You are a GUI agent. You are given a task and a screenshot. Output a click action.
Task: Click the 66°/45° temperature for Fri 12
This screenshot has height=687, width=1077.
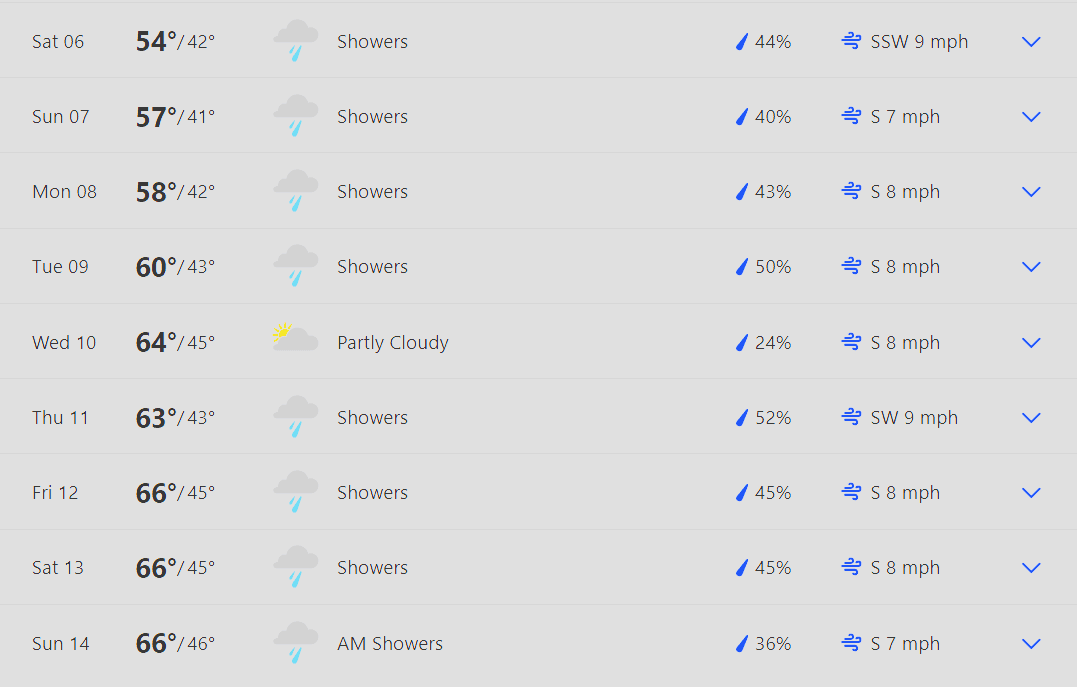coord(175,493)
